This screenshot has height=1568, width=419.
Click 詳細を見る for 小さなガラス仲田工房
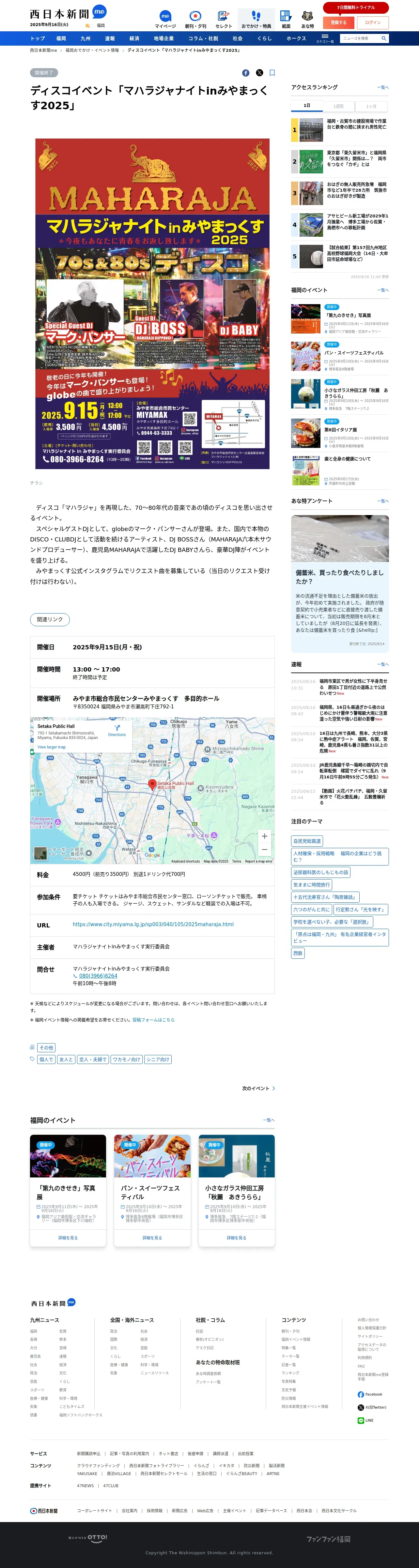[x=236, y=1237]
